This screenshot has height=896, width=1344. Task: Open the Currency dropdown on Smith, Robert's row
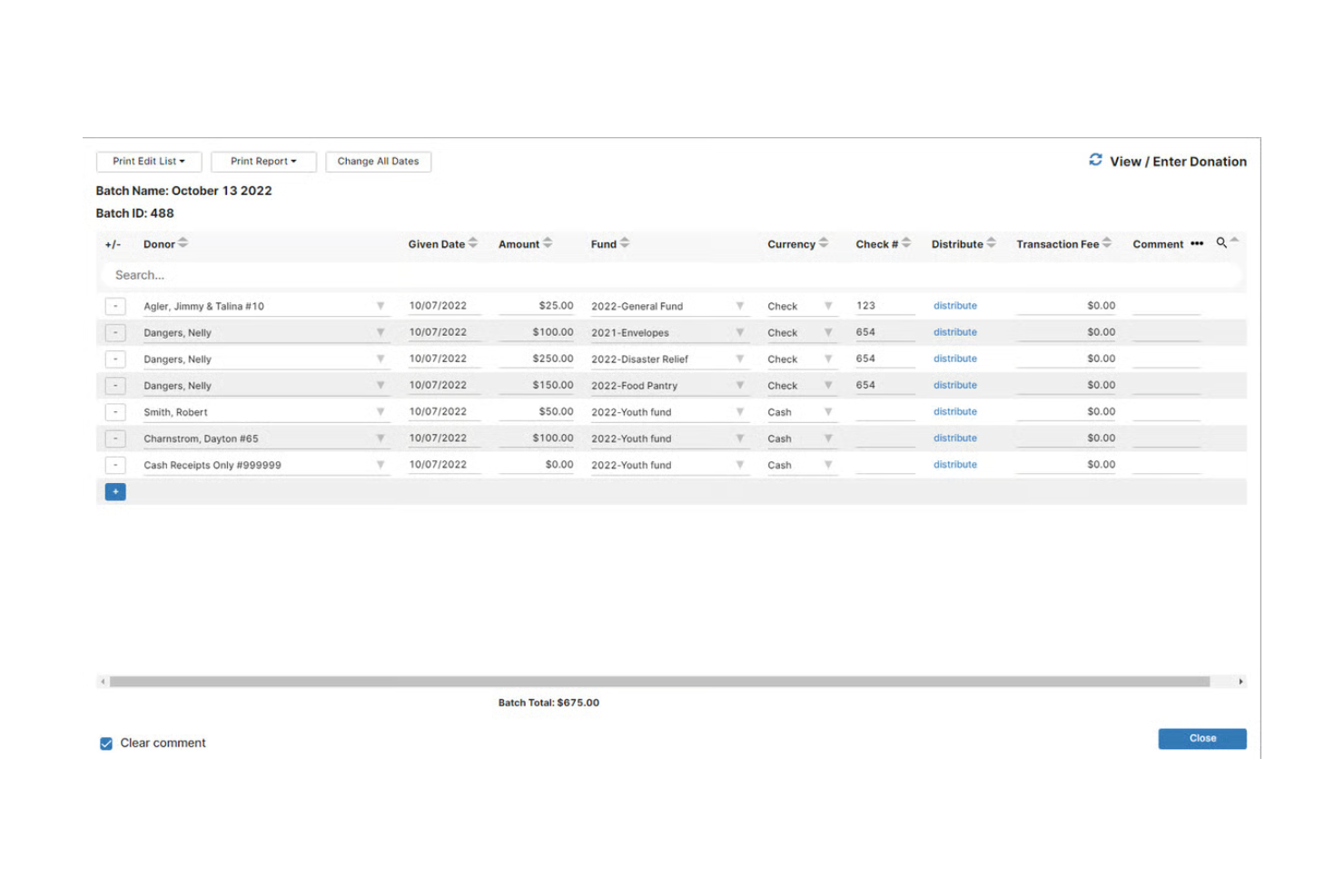coord(827,411)
